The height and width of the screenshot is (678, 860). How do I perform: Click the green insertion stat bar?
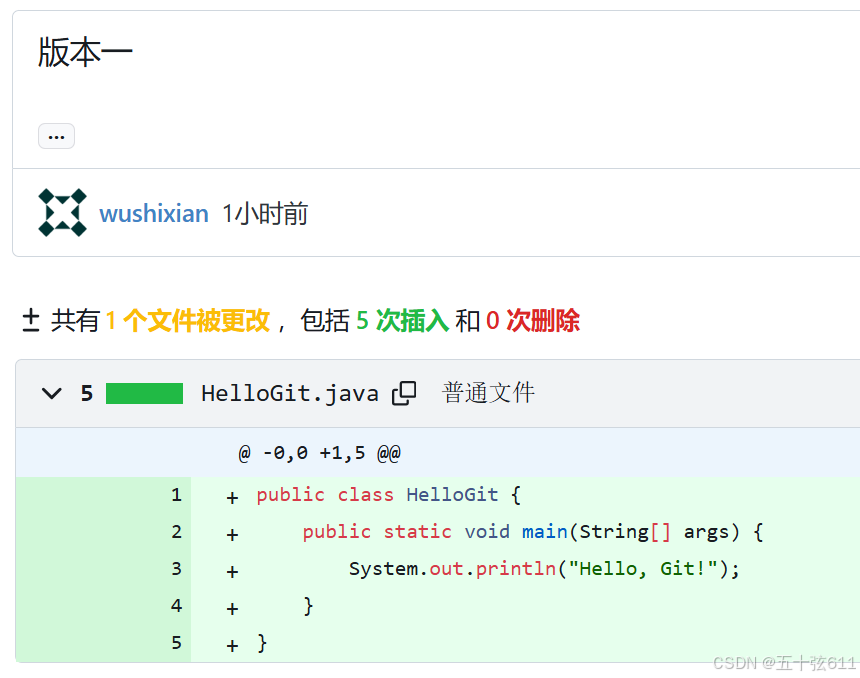click(x=144, y=393)
